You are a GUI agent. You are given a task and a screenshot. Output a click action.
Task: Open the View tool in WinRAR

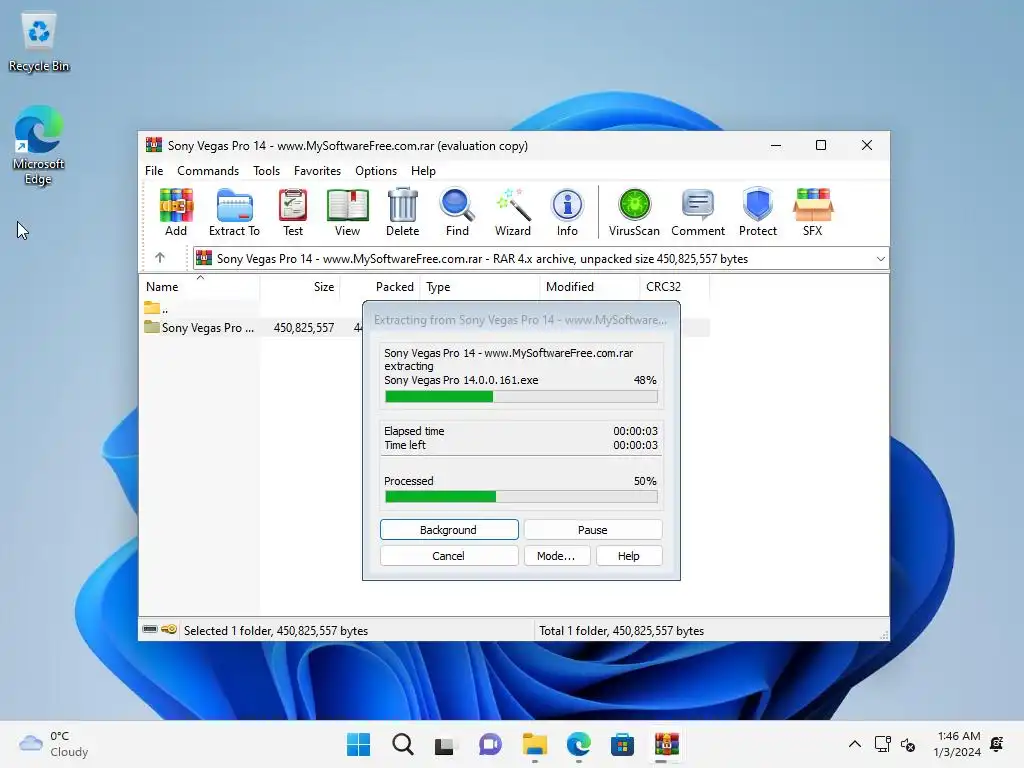[347, 212]
